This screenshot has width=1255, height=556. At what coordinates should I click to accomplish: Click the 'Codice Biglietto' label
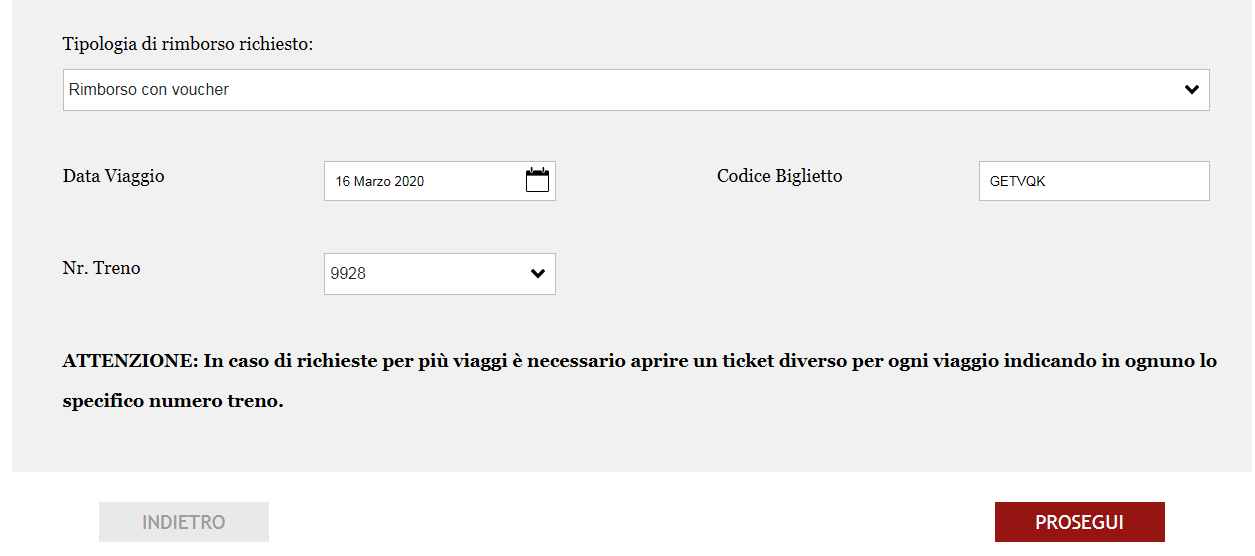point(779,176)
